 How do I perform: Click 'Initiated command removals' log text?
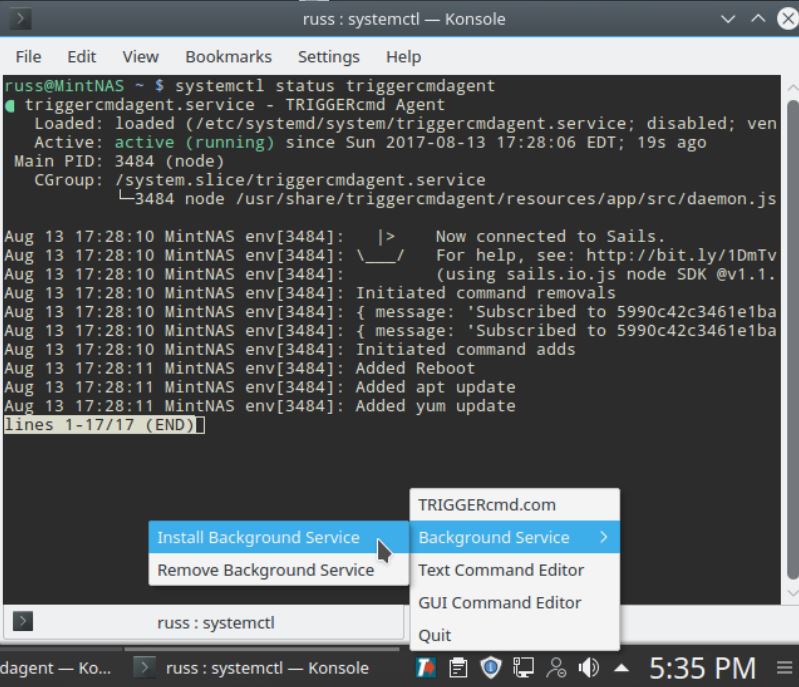point(485,293)
